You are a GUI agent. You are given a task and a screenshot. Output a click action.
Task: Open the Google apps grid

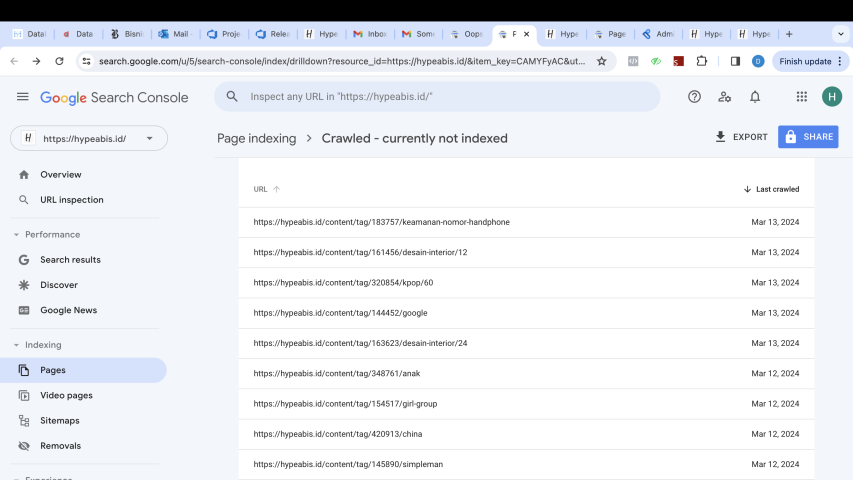tap(801, 97)
